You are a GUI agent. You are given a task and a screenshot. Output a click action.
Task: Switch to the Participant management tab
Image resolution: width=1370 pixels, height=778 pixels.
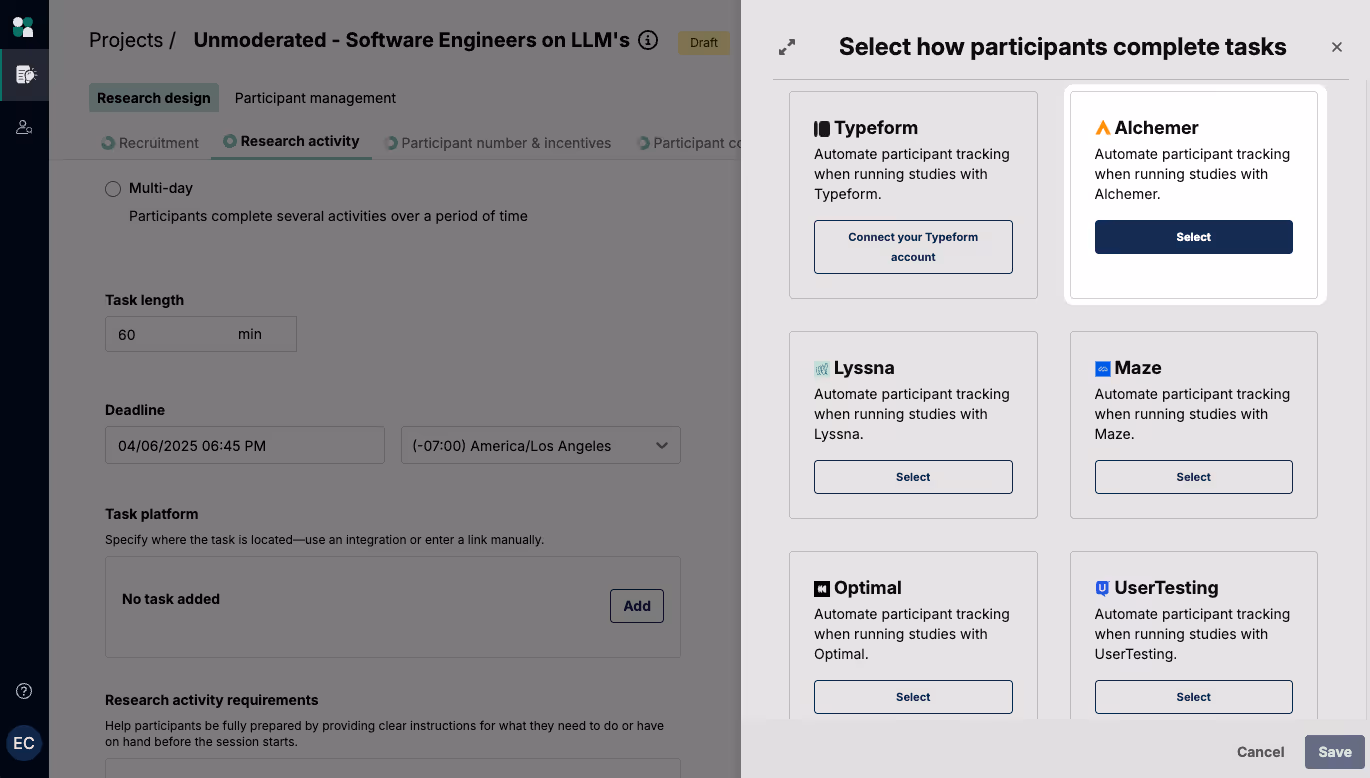(315, 98)
